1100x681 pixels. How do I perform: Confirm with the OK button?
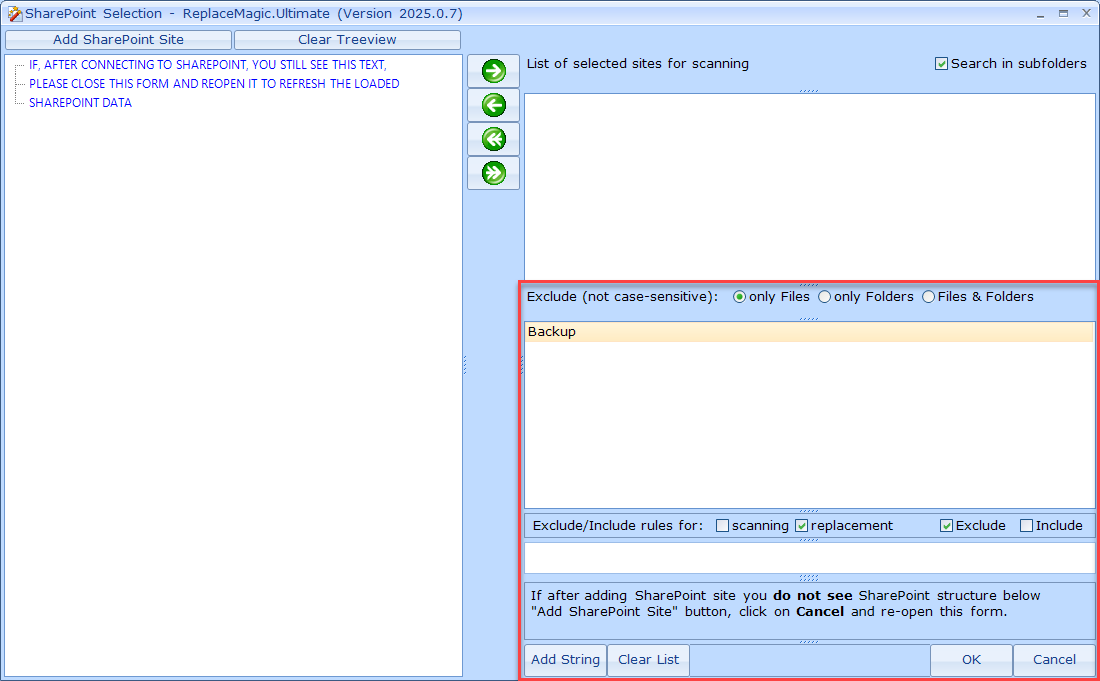[x=971, y=660]
